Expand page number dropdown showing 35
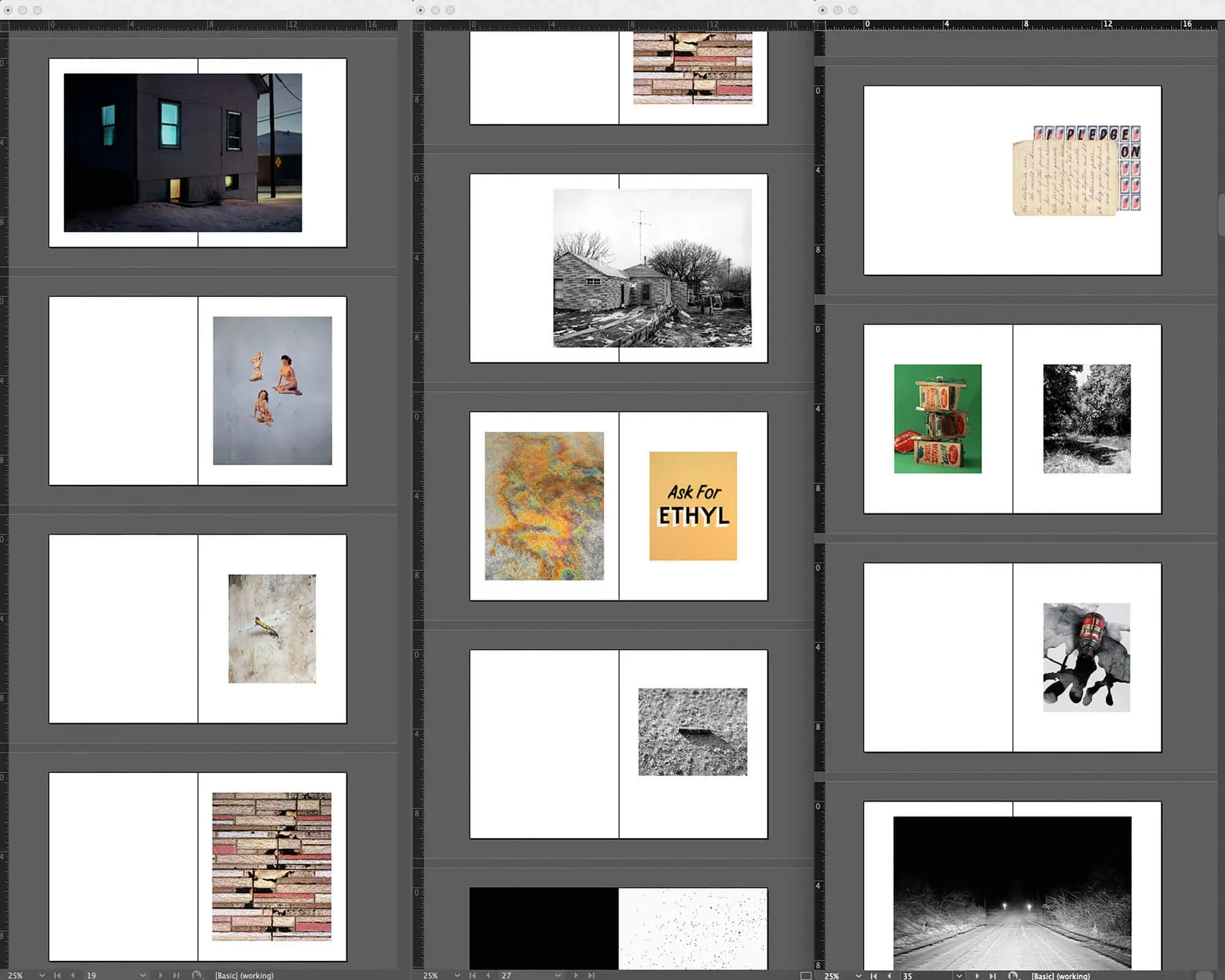Screen dimensions: 1225x980 959,976
